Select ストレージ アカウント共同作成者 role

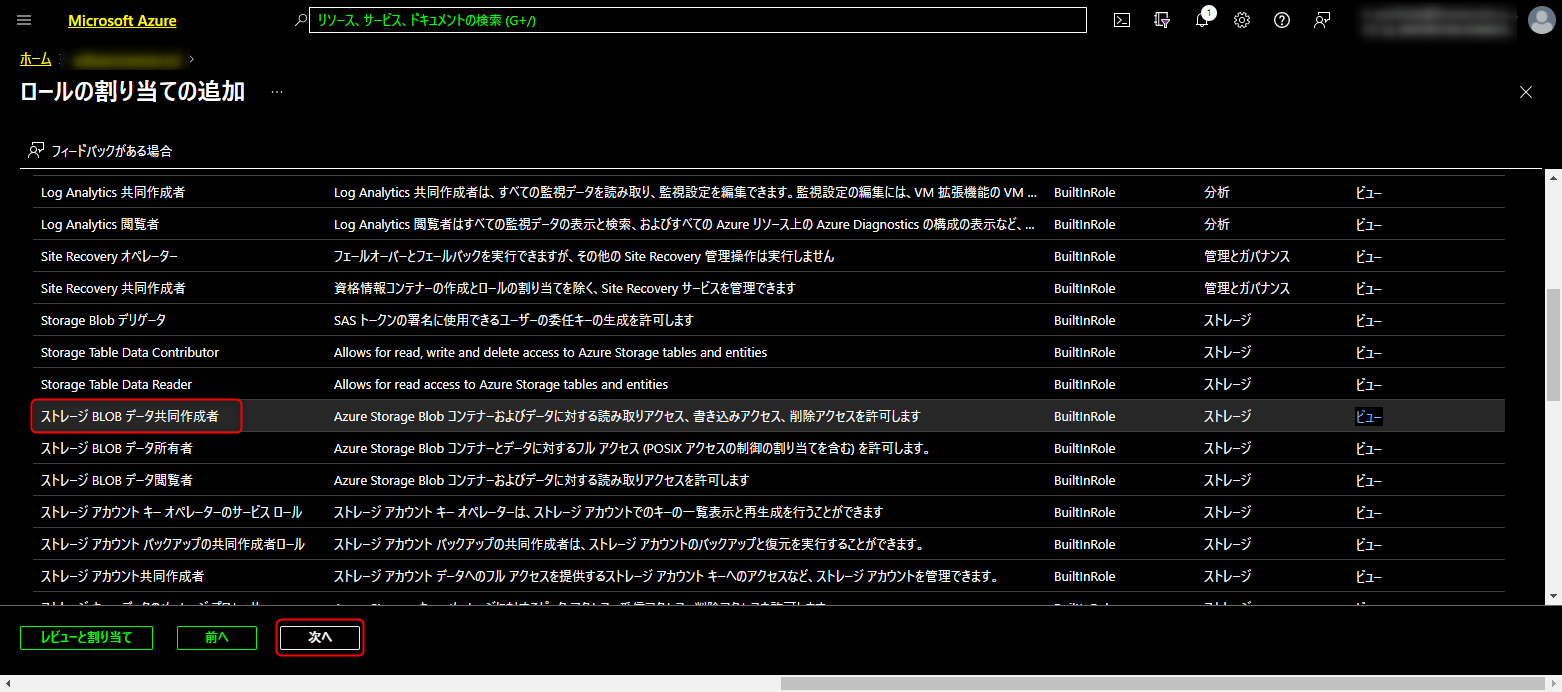point(123,576)
